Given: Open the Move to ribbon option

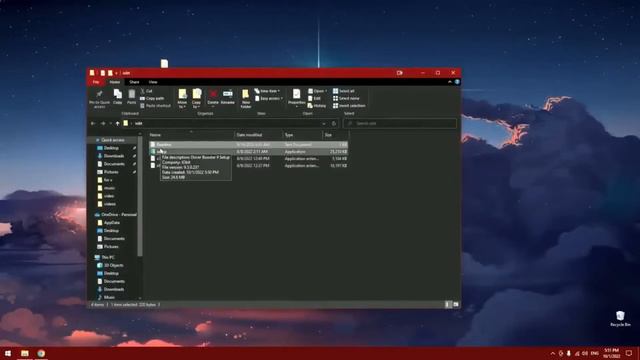Looking at the screenshot, I should coord(182,99).
